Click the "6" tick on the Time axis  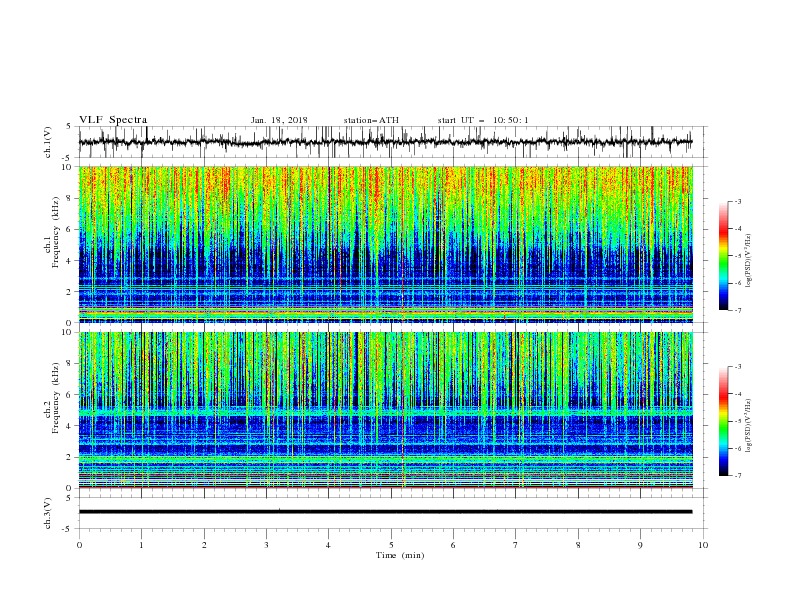point(453,545)
